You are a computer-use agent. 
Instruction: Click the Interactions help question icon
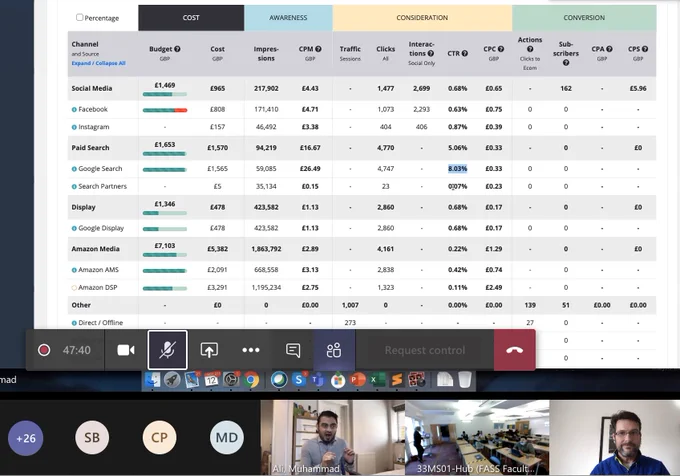(431, 53)
